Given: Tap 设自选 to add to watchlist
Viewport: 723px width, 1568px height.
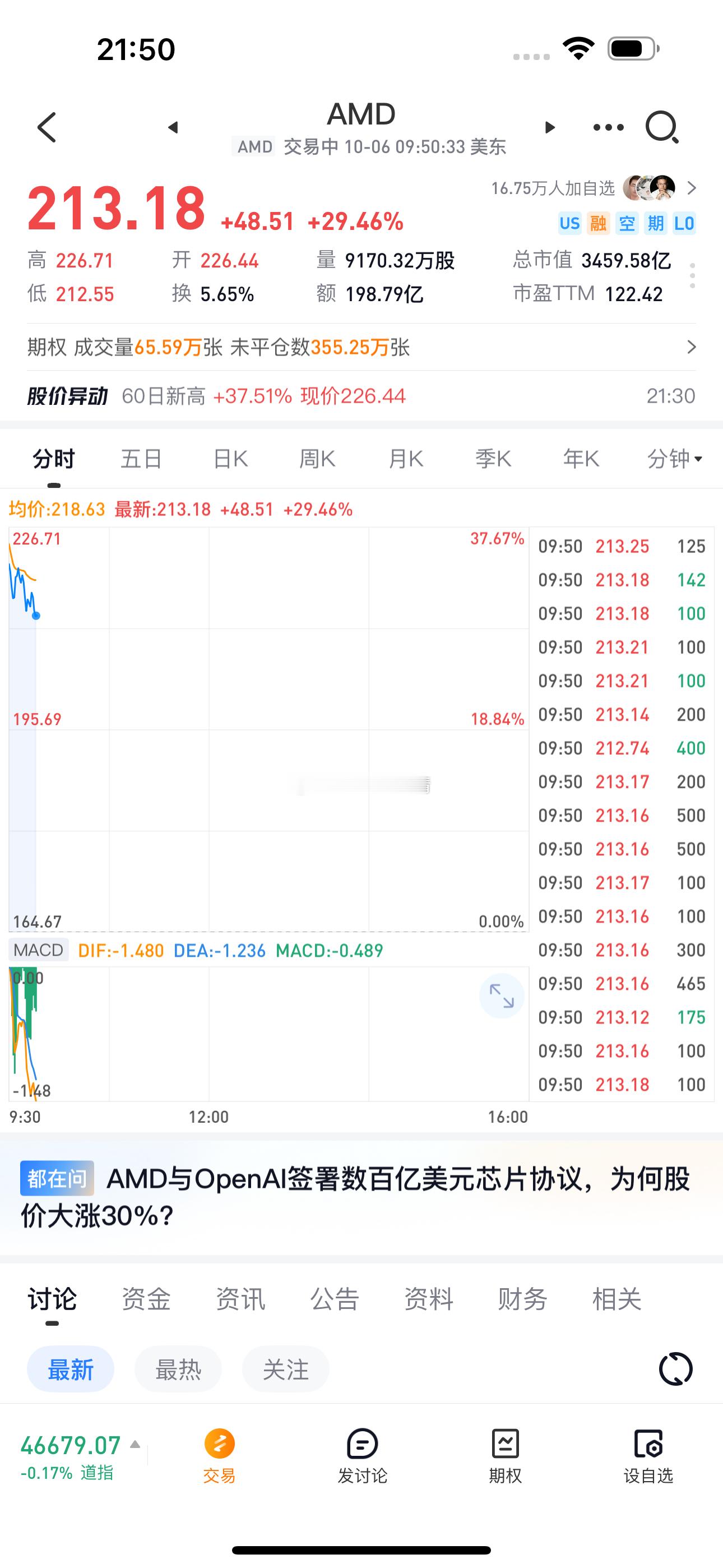Looking at the screenshot, I should tap(648, 1456).
